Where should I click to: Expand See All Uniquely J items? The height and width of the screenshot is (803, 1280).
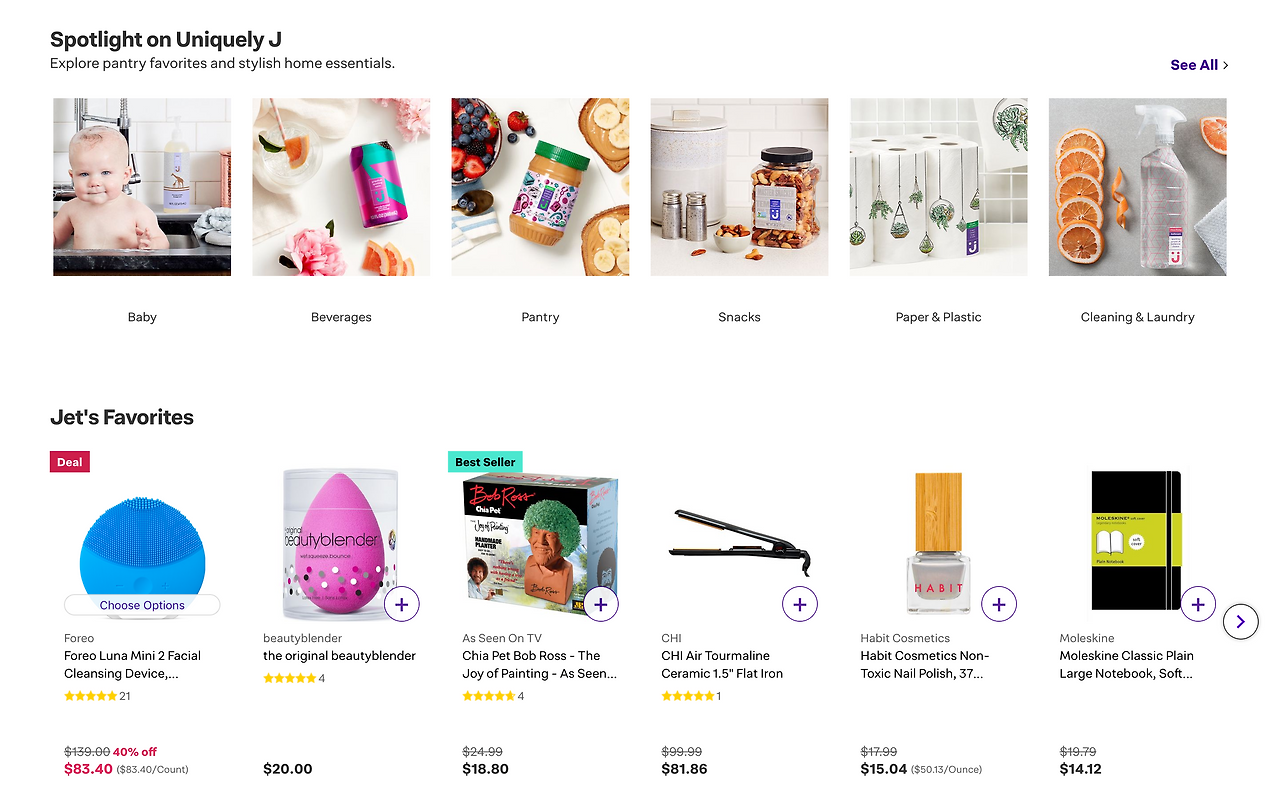coord(1199,65)
